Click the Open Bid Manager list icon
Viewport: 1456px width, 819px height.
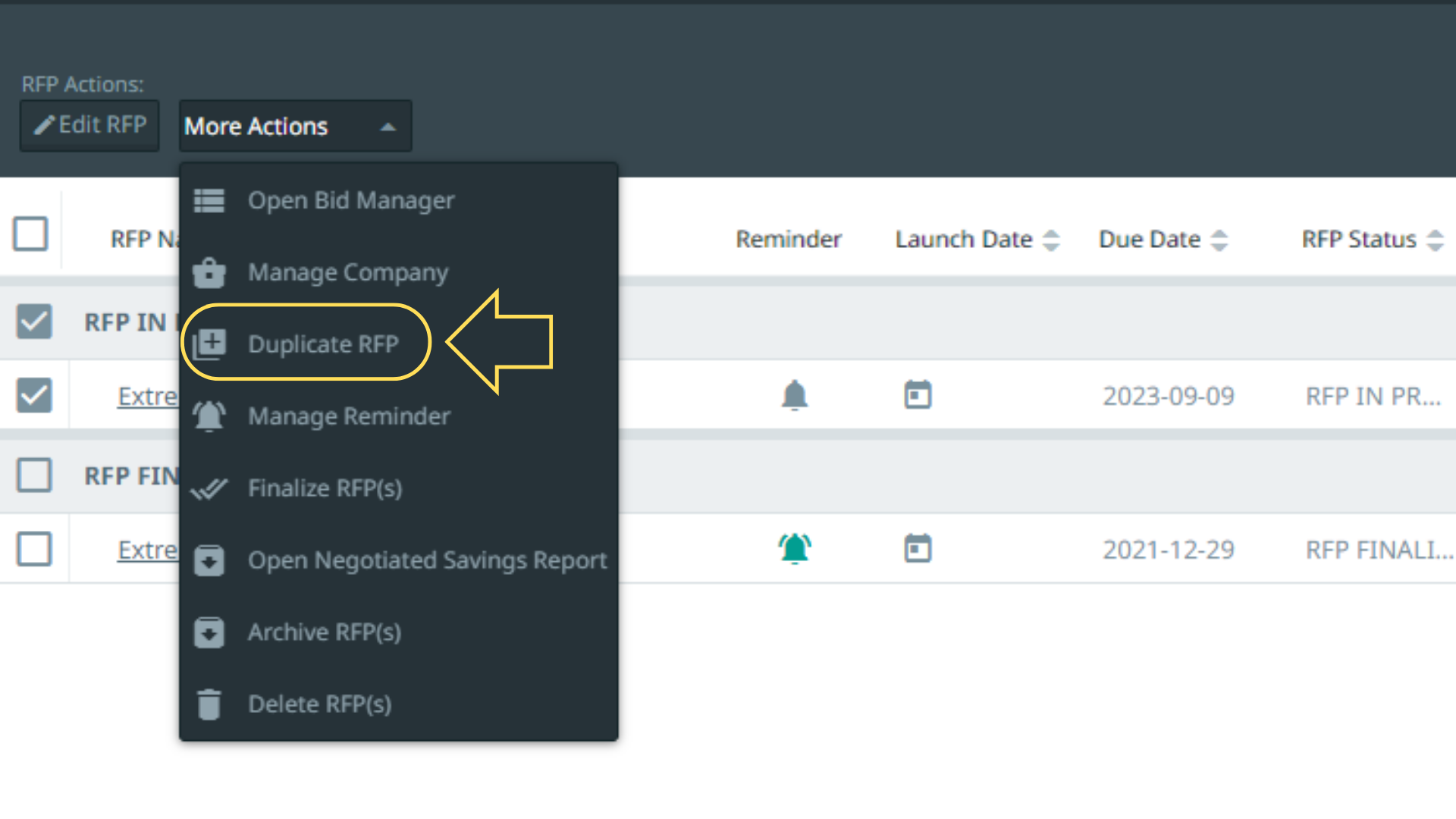tap(209, 201)
